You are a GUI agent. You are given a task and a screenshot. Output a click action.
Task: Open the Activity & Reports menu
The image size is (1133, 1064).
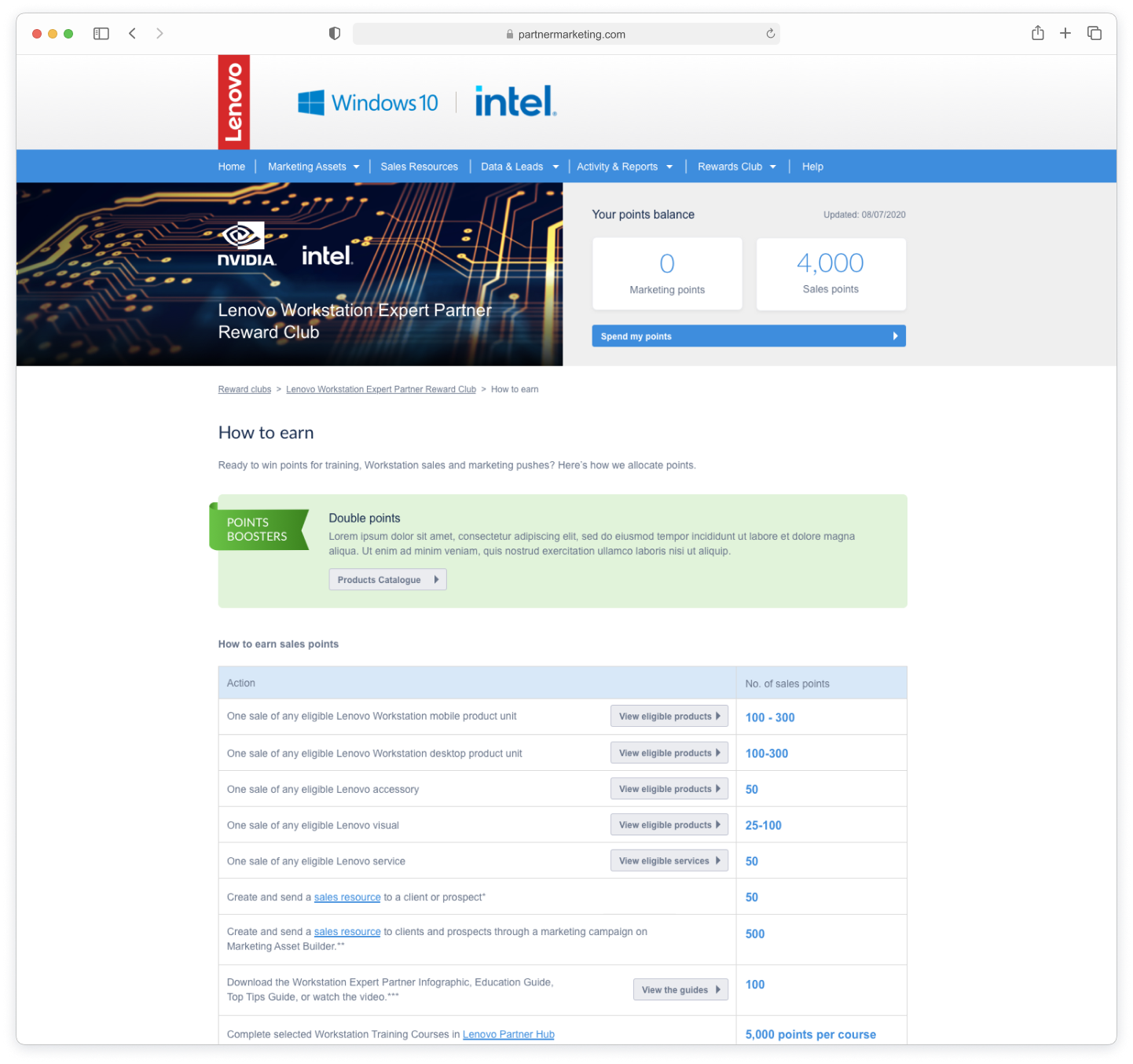624,167
